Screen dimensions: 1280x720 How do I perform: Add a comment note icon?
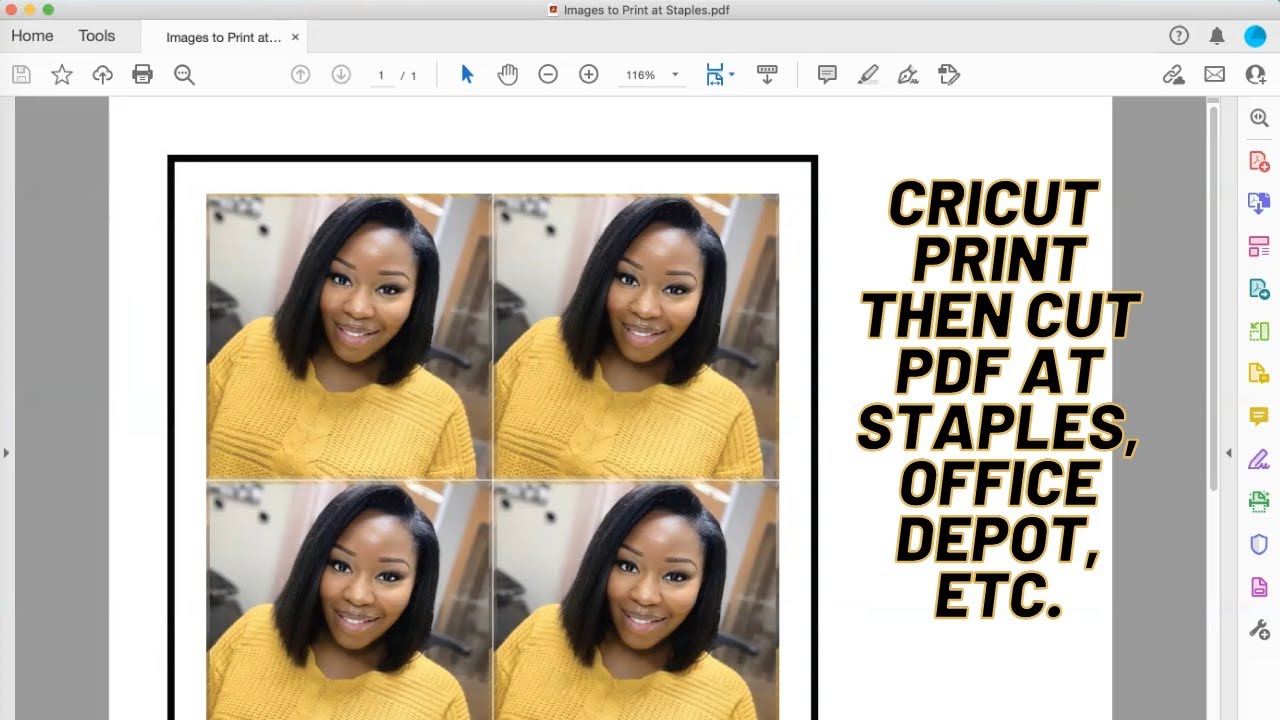coord(827,74)
